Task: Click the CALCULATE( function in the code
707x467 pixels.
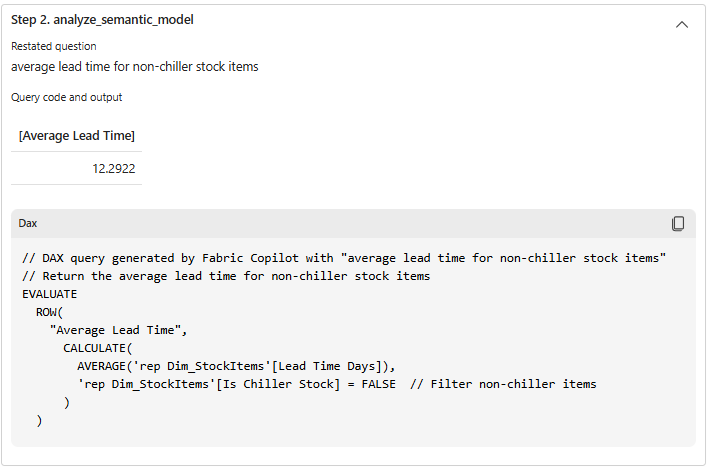Action: 97,348
